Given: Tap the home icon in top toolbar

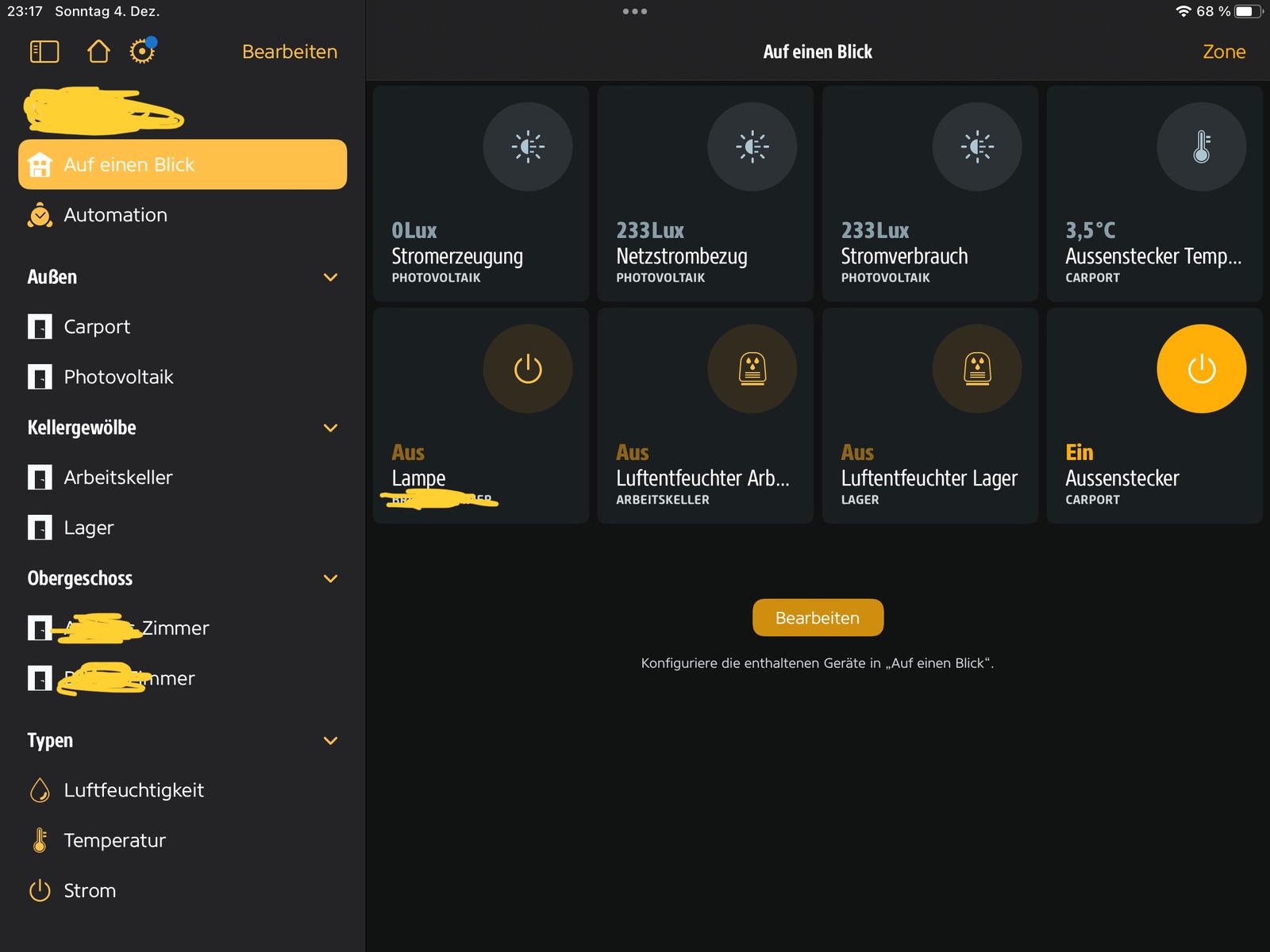Looking at the screenshot, I should click(98, 52).
